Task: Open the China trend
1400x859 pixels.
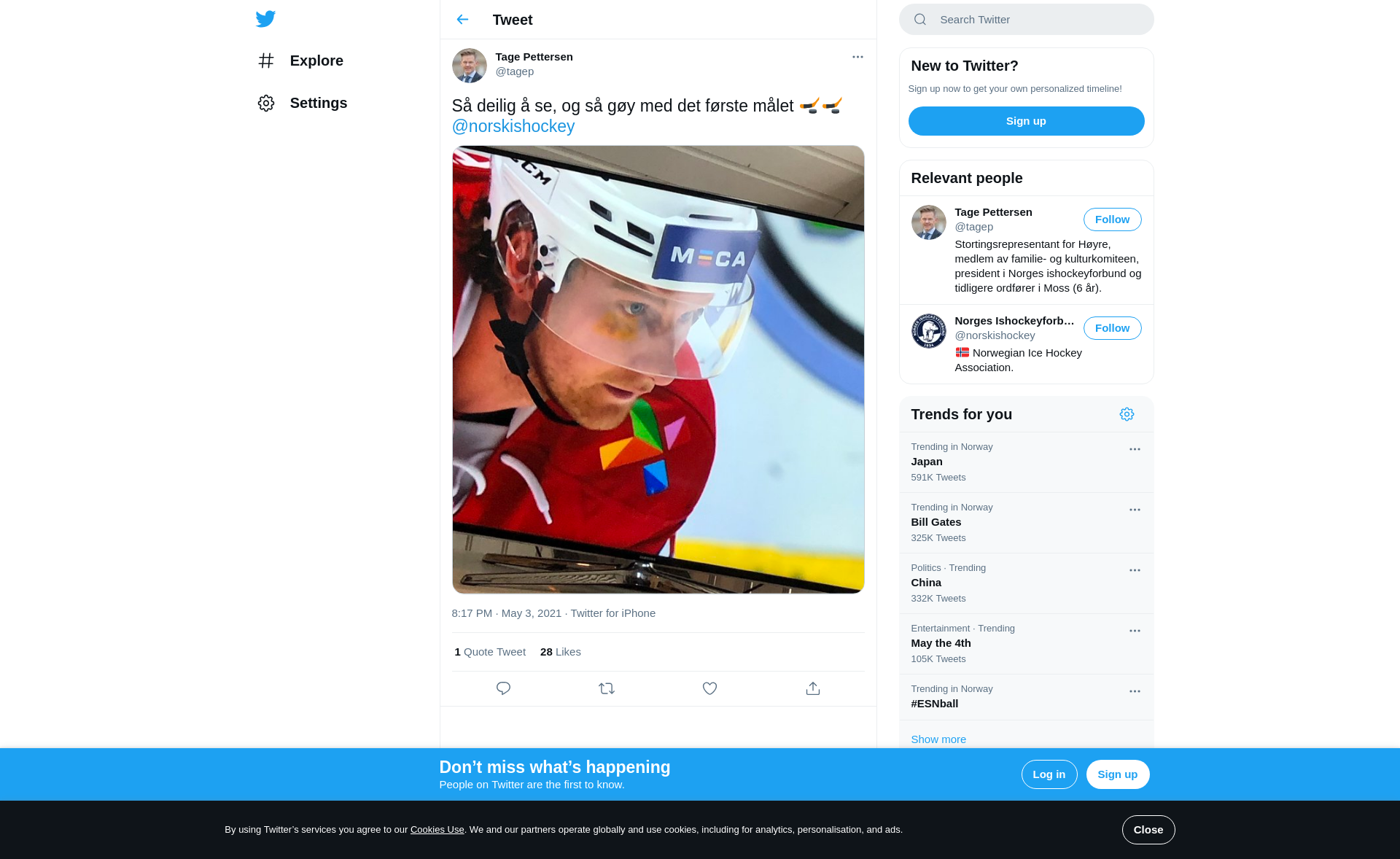Action: tap(1027, 583)
